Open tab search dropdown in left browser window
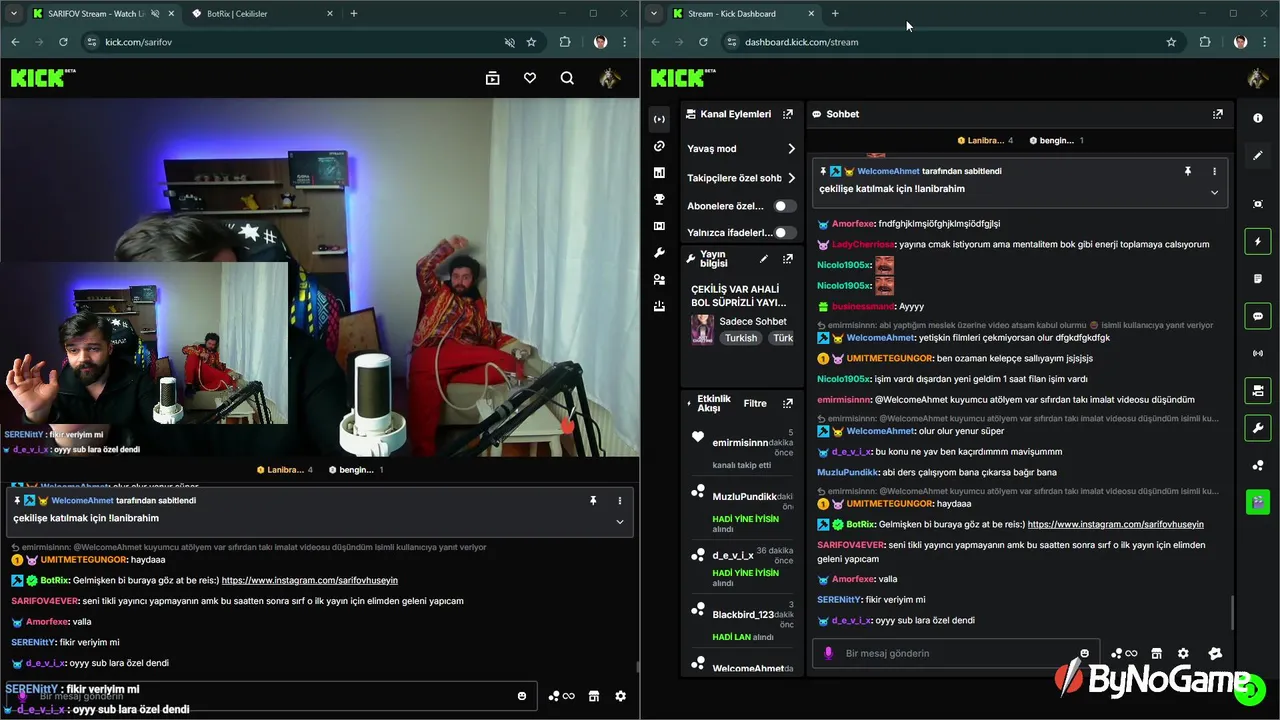The height and width of the screenshot is (720, 1280). click(13, 14)
